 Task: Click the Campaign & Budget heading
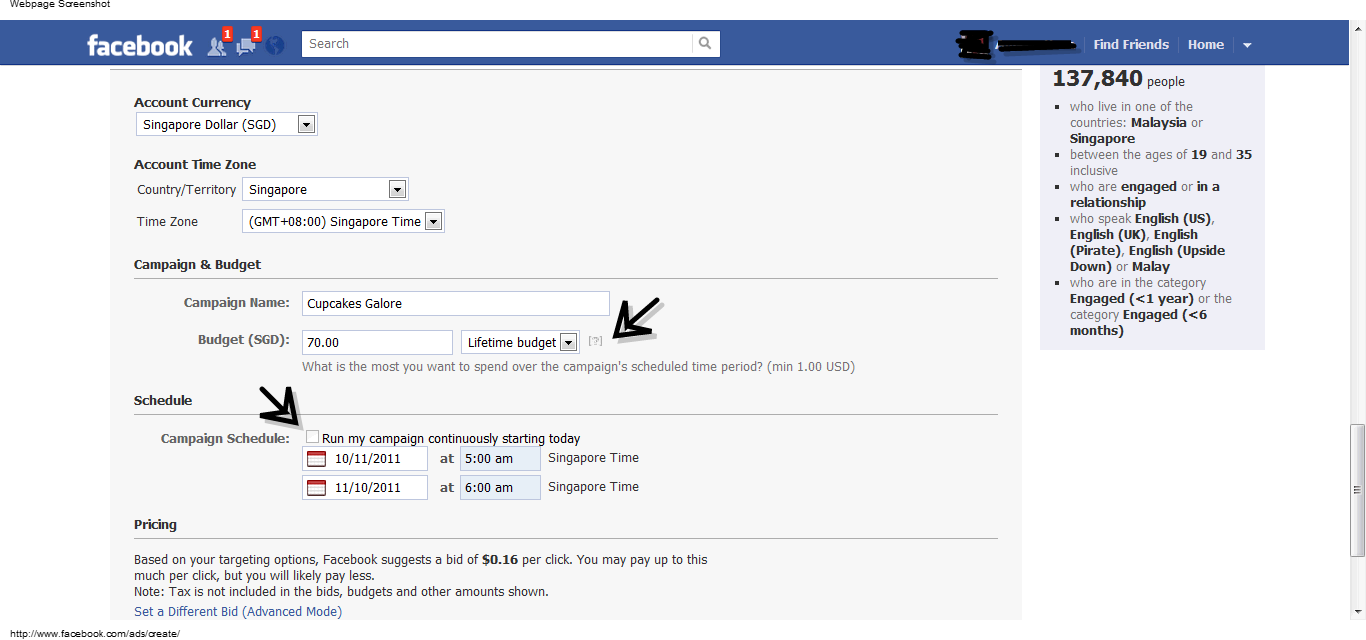point(197,265)
